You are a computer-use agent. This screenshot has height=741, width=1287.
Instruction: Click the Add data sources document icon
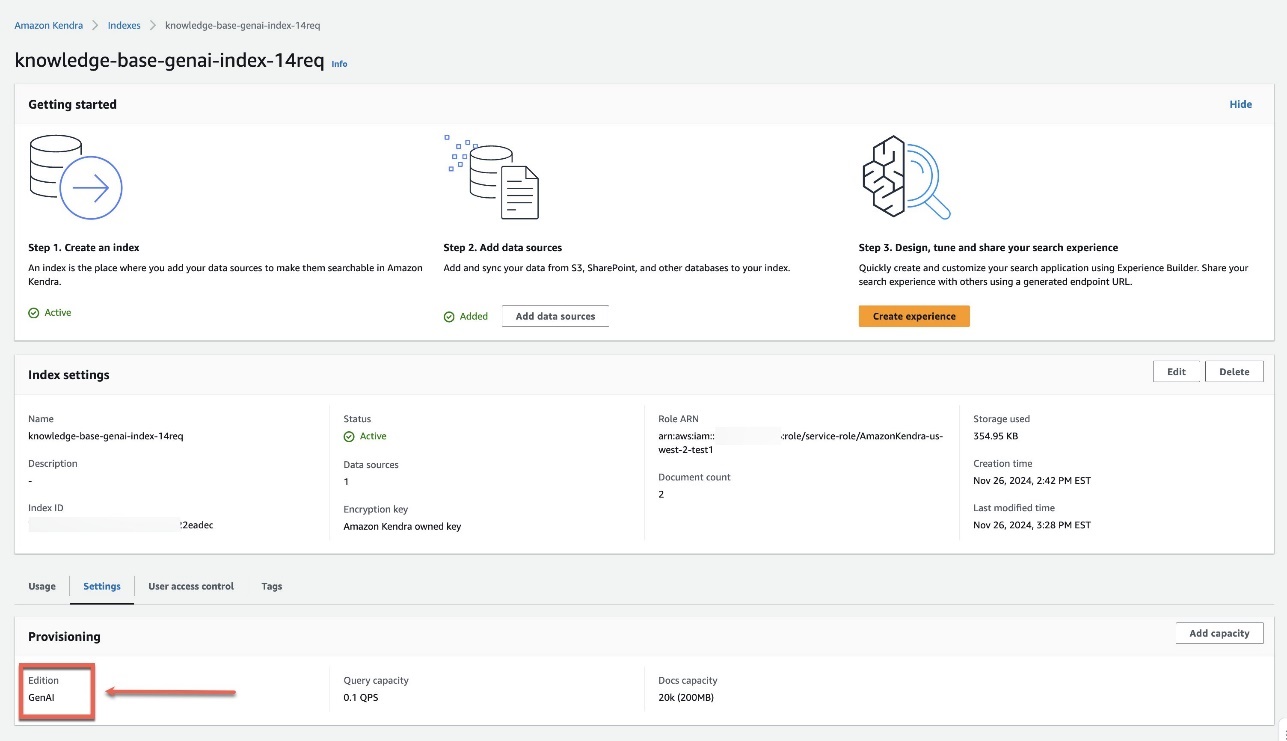click(492, 177)
